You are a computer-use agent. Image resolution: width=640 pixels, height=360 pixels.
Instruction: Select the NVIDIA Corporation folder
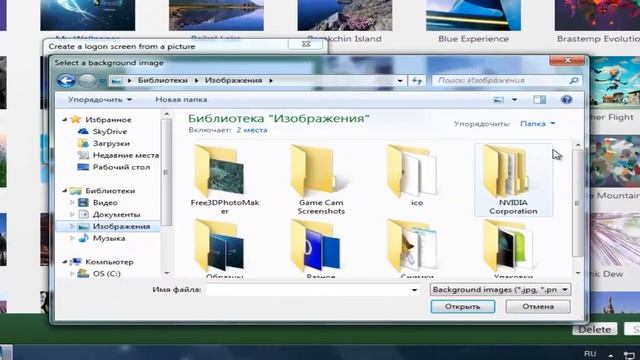[x=513, y=180]
